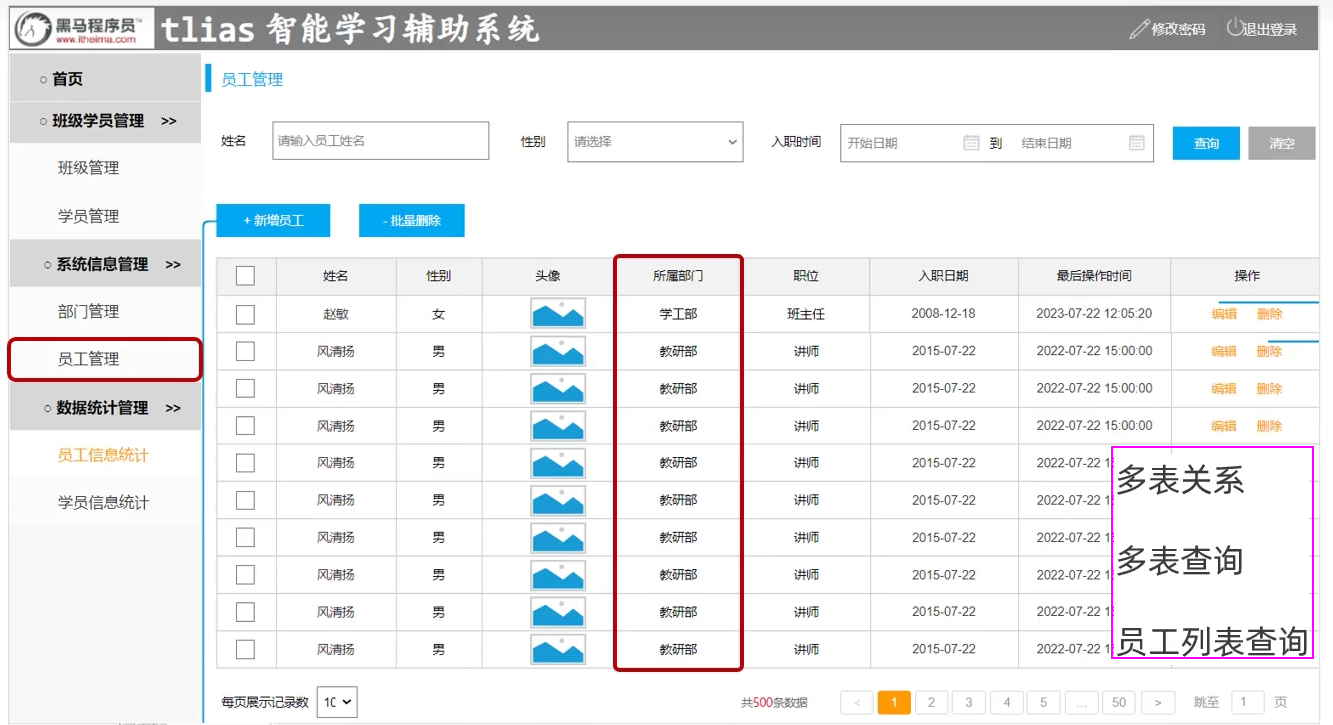This screenshot has width=1333, height=725.
Task: Click the itheima logo in header
Action: [83, 29]
